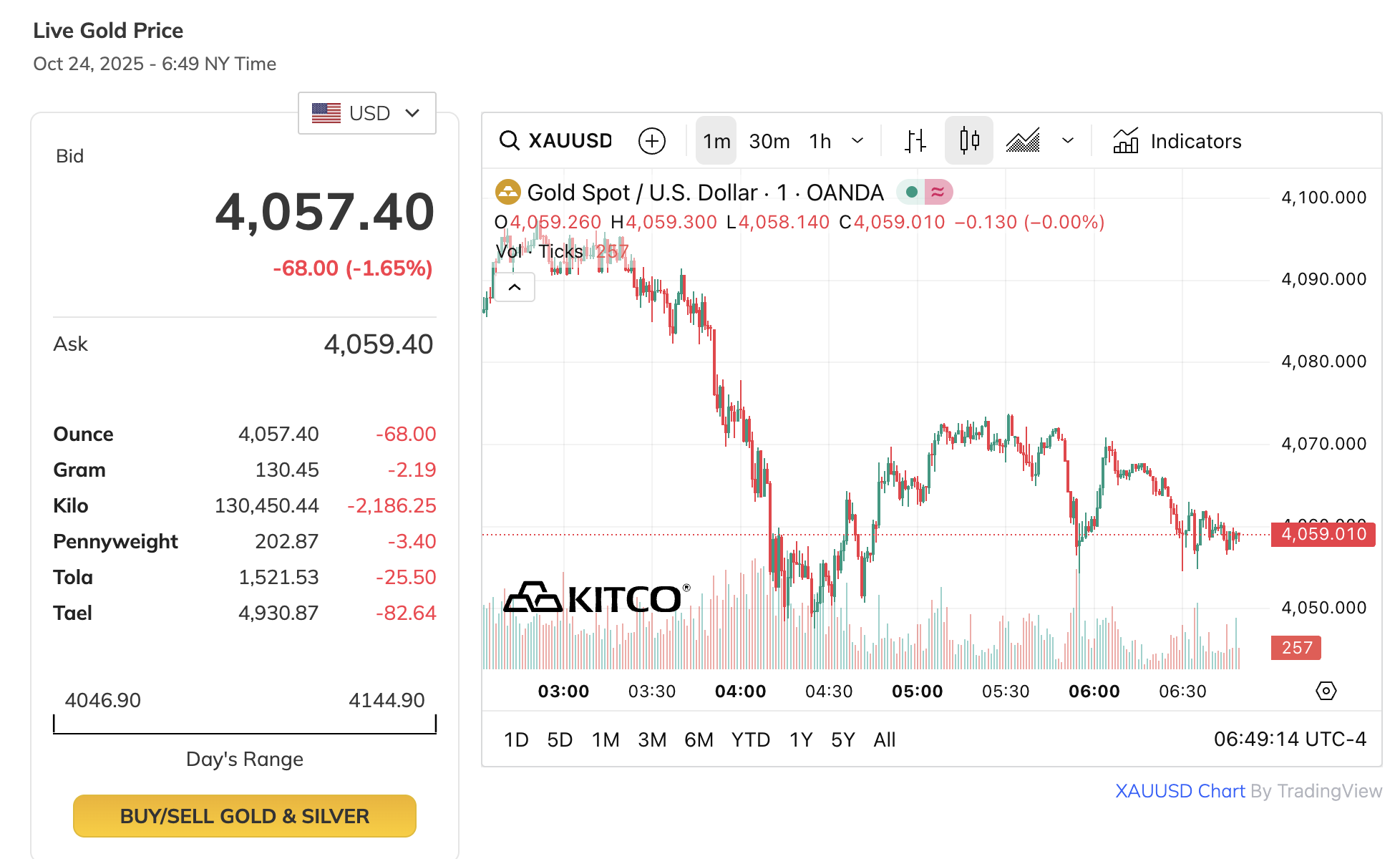Toggle the pink approximate data indicator
Screen dimensions: 1400x859
point(938,192)
